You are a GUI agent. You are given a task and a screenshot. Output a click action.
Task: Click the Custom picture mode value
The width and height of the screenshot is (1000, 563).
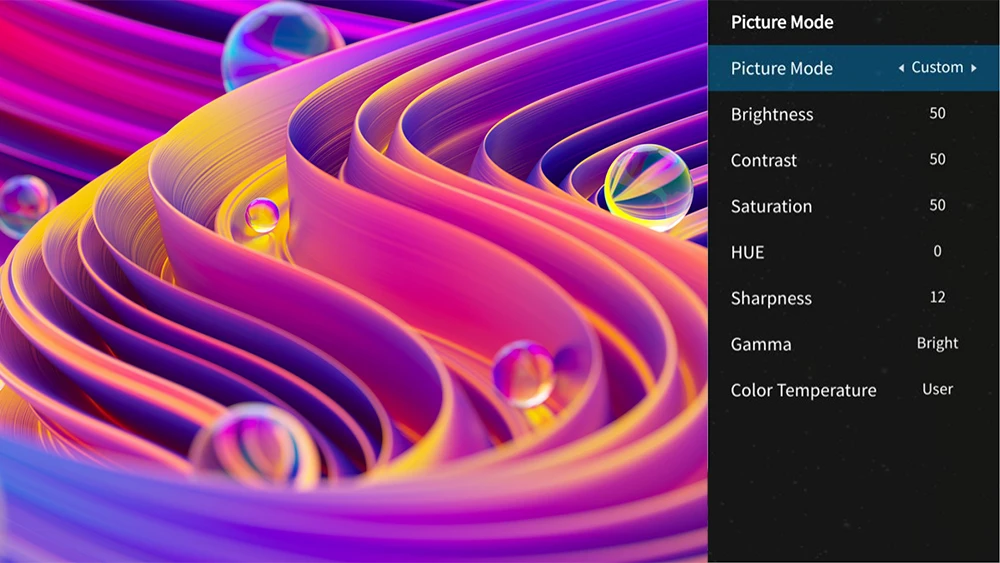pos(937,68)
